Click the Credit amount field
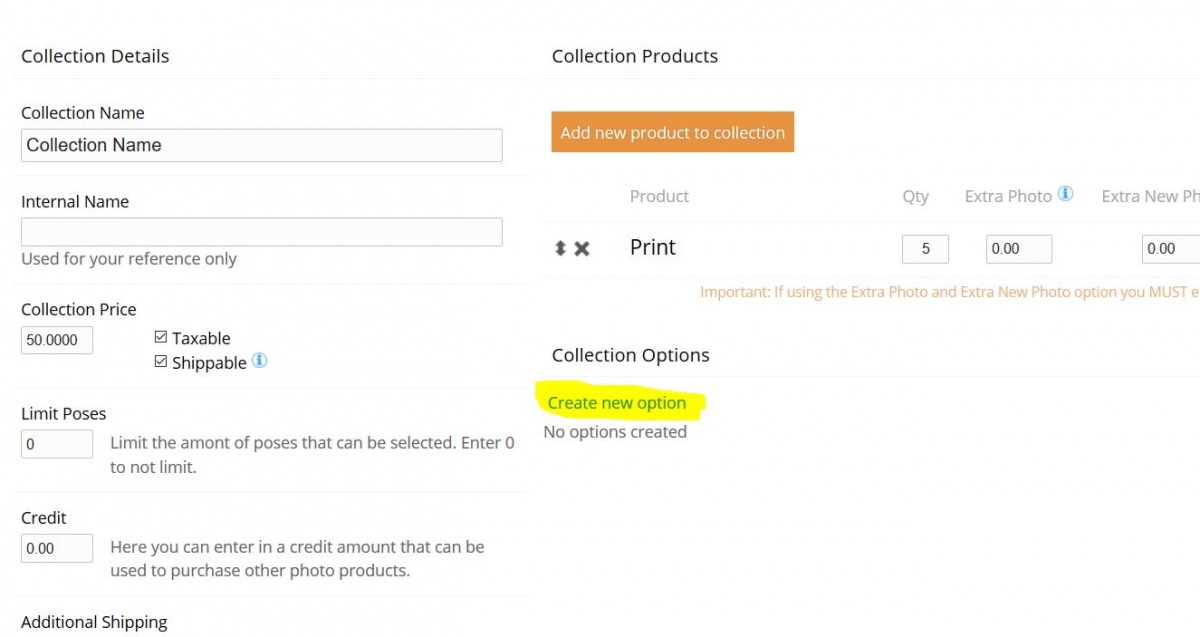This screenshot has height=637, width=1200. point(57,548)
